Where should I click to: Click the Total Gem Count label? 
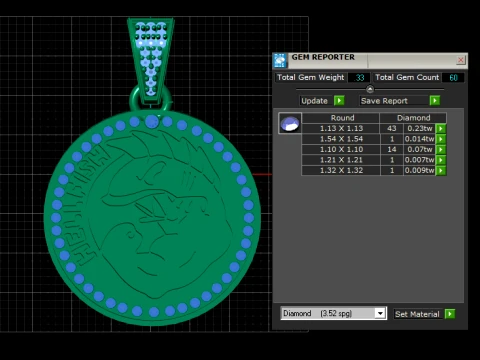tap(407, 77)
